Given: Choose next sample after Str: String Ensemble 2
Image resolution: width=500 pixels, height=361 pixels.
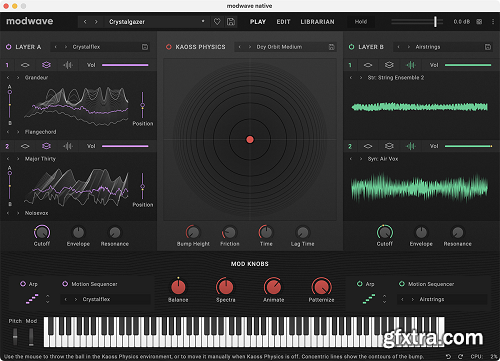Looking at the screenshot, I should point(361,78).
